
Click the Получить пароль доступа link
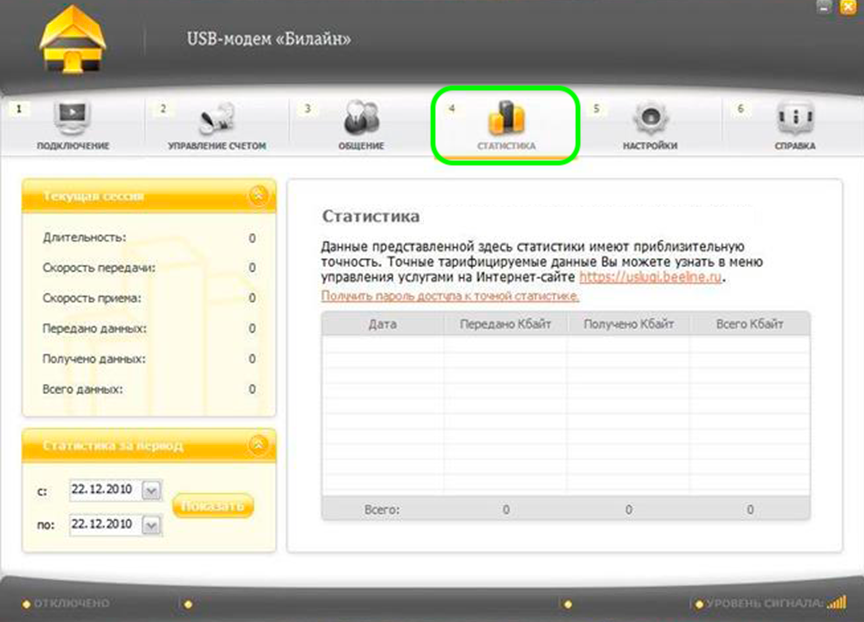(x=450, y=296)
